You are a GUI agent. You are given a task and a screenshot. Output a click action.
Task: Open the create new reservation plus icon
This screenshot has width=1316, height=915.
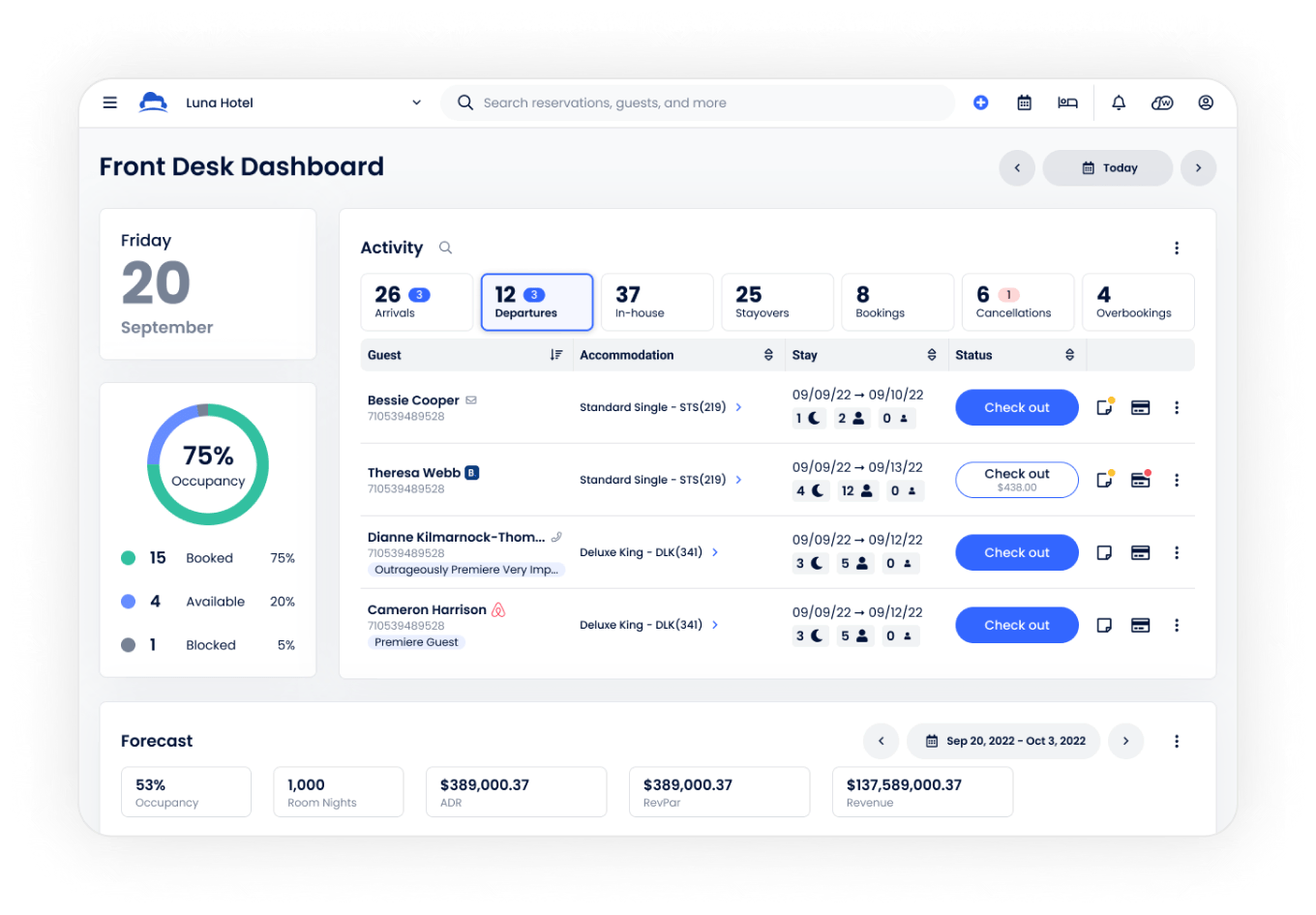click(x=981, y=103)
